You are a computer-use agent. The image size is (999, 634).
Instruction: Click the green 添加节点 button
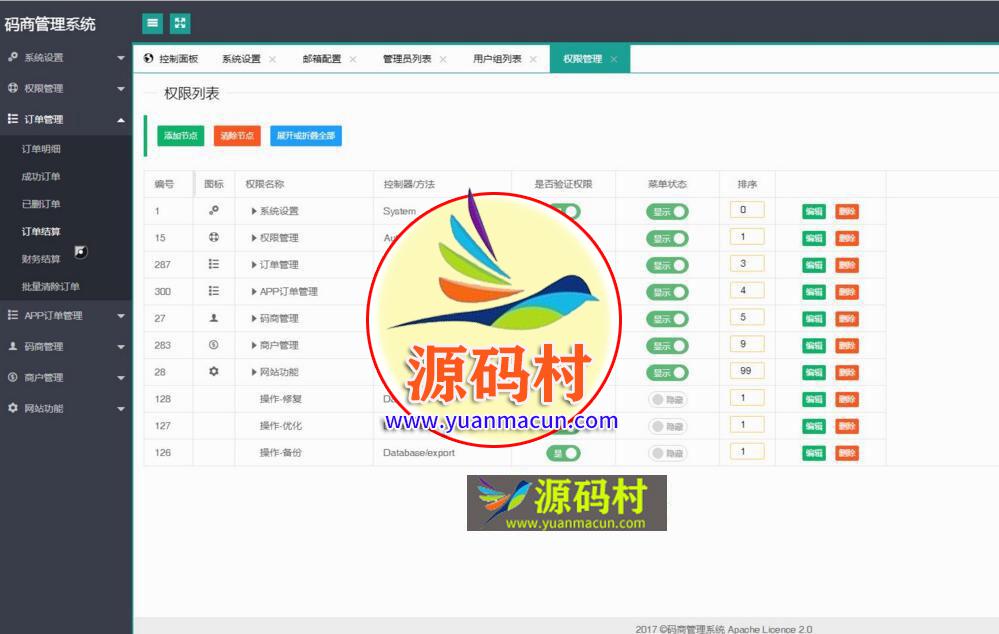tap(181, 135)
